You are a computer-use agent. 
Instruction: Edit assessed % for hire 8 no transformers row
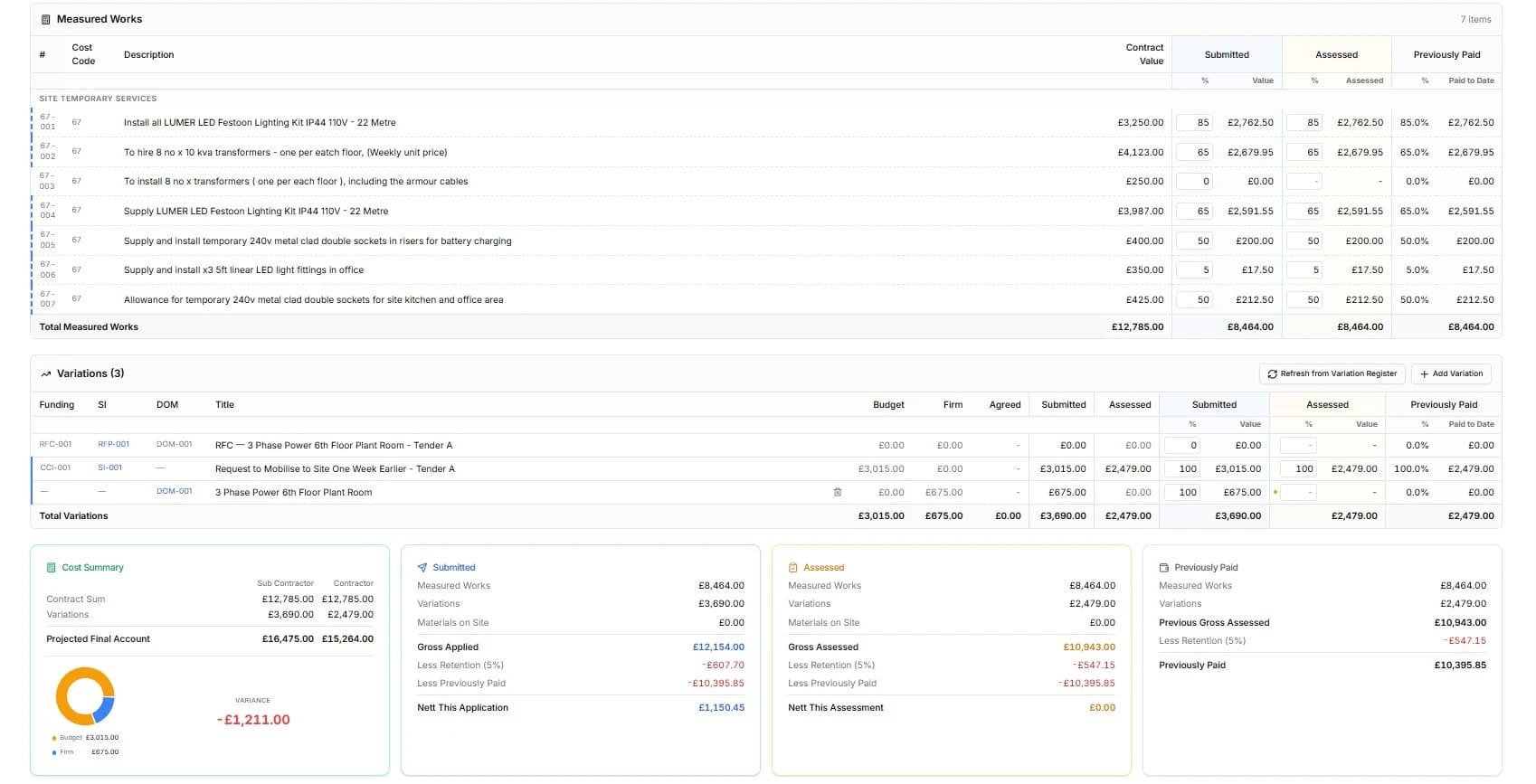pos(1304,152)
